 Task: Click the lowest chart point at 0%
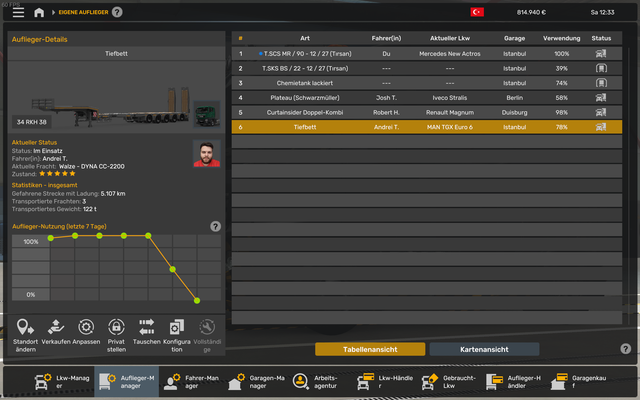197,301
